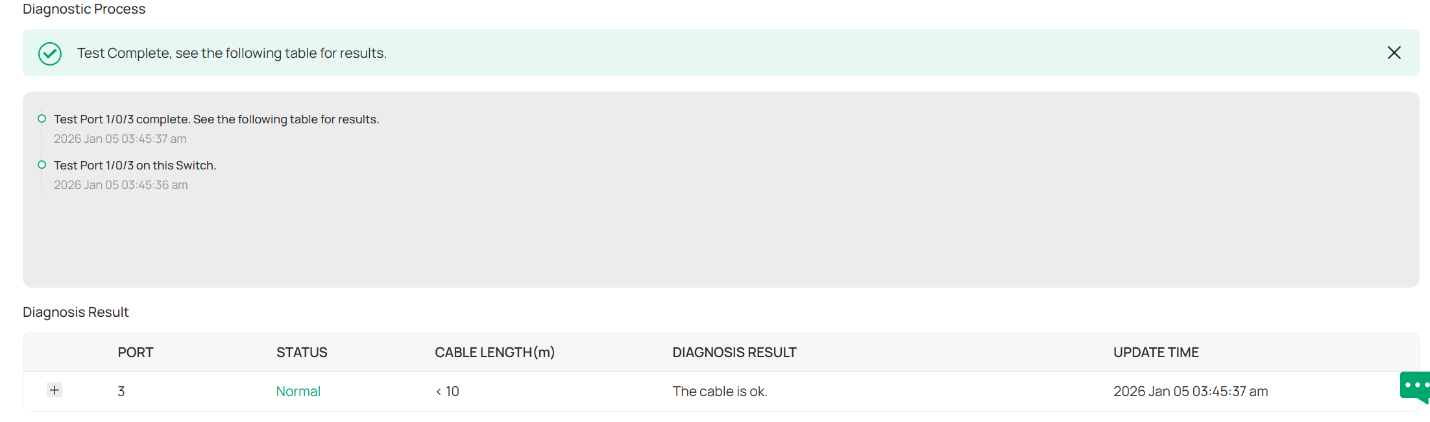The height and width of the screenshot is (422, 1430).
Task: Select 'The cable is ok.' result cell
Action: pyautogui.click(x=719, y=392)
